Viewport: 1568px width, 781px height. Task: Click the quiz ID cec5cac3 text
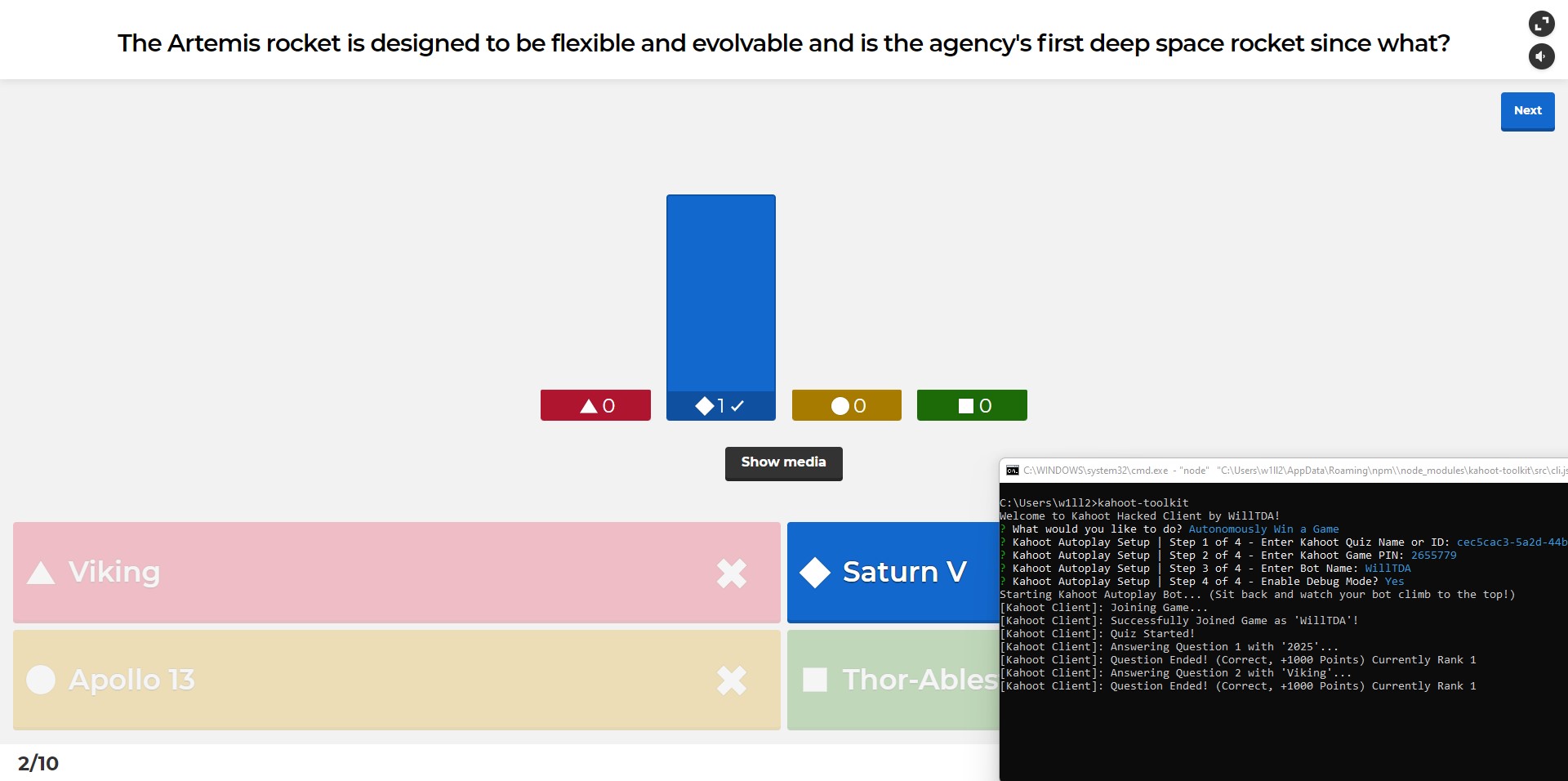click(x=1512, y=542)
